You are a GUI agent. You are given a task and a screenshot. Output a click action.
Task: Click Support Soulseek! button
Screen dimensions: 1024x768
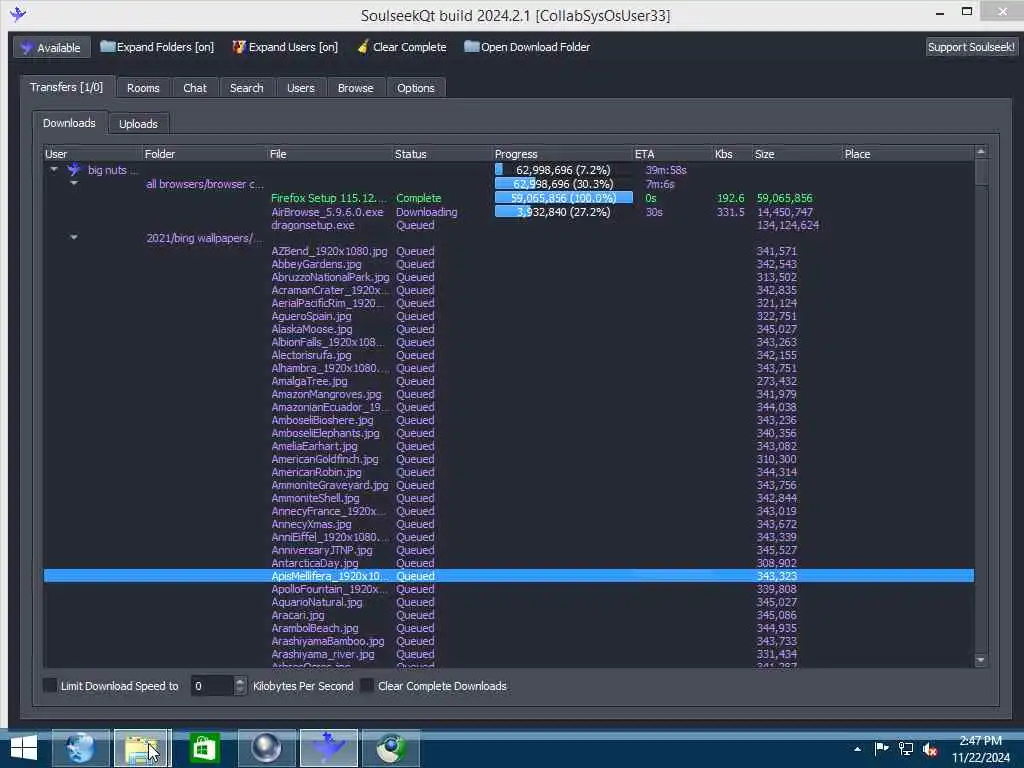pyautogui.click(x=971, y=47)
